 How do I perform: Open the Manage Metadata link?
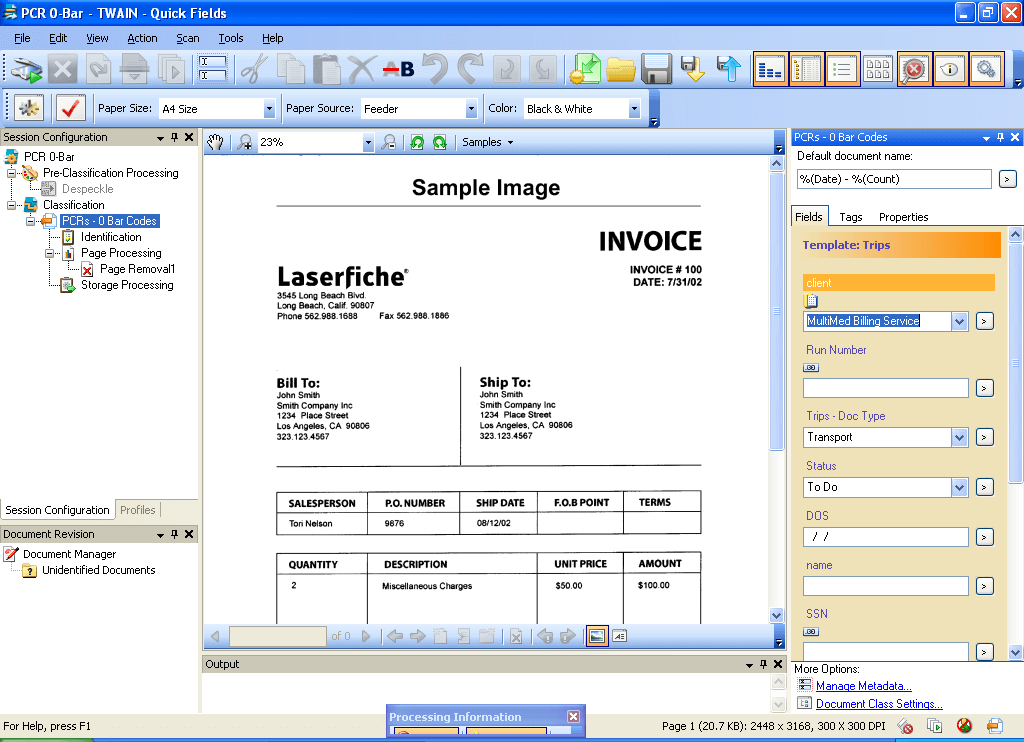point(863,686)
